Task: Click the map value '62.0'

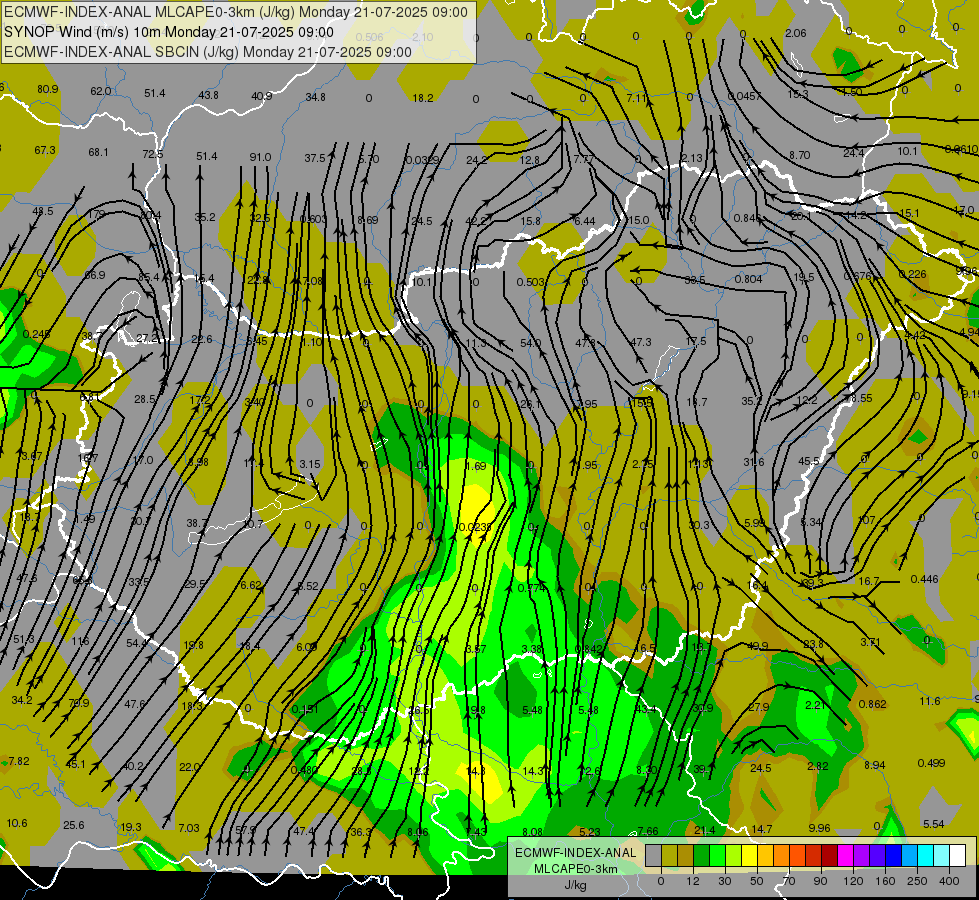Action: tap(101, 91)
